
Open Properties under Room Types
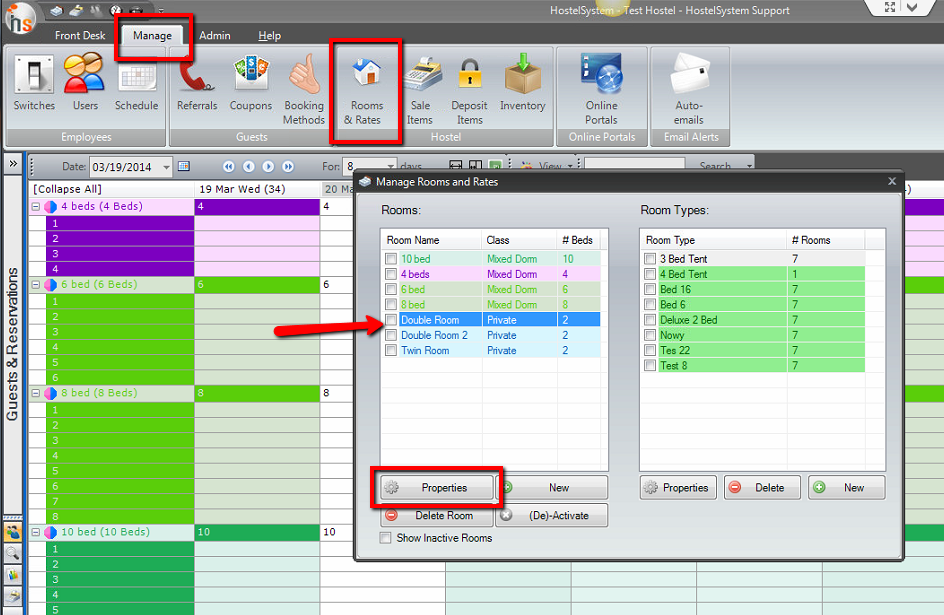tap(678, 487)
